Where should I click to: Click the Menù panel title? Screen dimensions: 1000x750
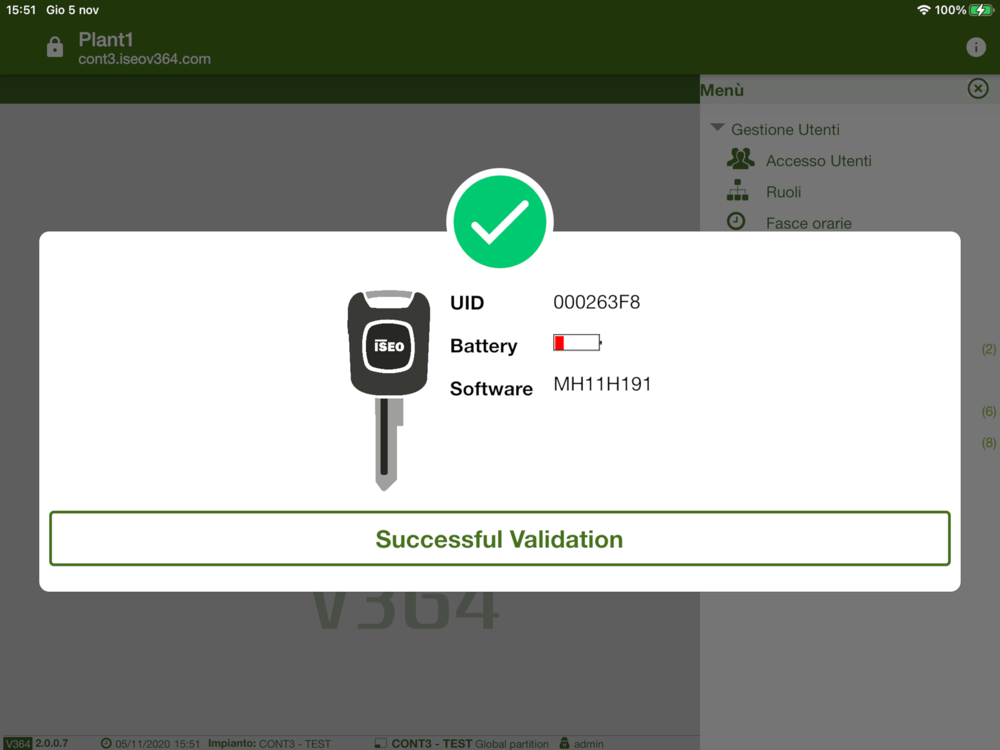click(722, 91)
